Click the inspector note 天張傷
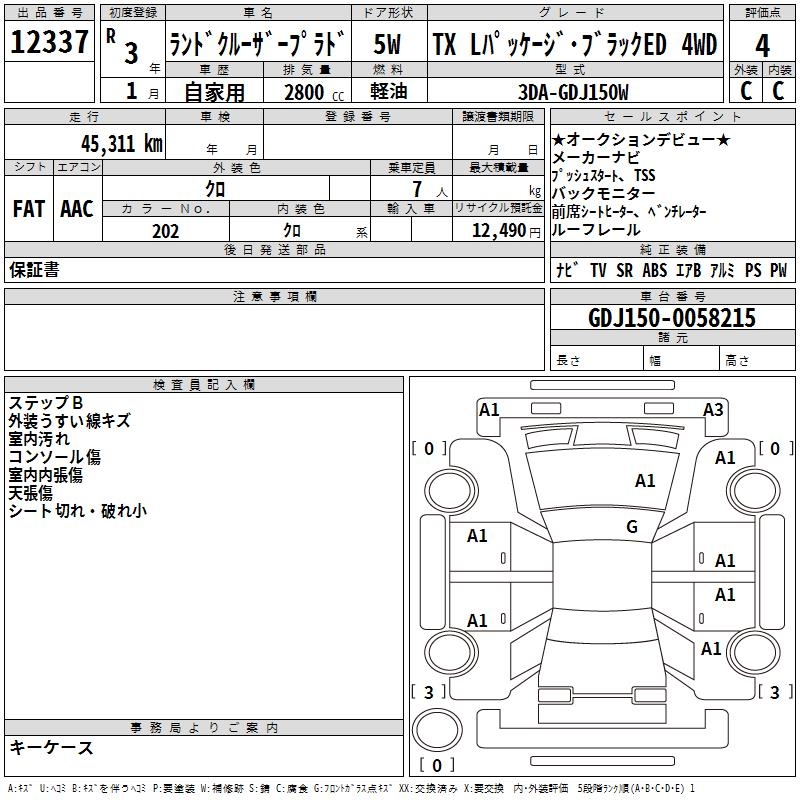800x800 pixels. point(31,493)
